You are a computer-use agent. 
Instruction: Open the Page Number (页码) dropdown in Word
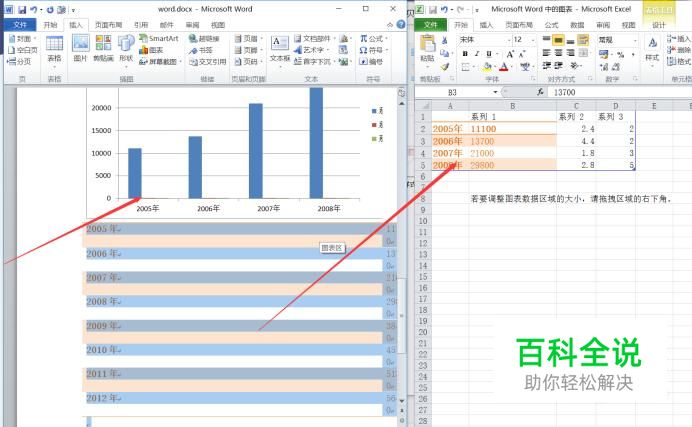248,62
